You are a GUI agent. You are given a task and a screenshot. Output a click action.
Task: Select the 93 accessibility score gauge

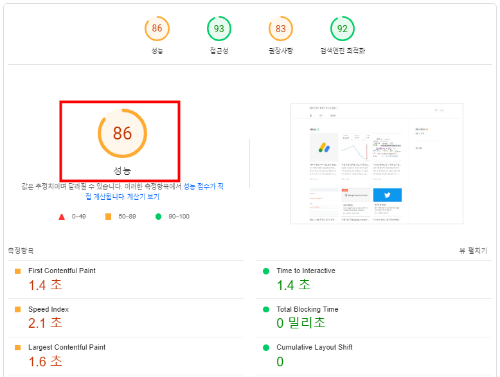click(219, 29)
